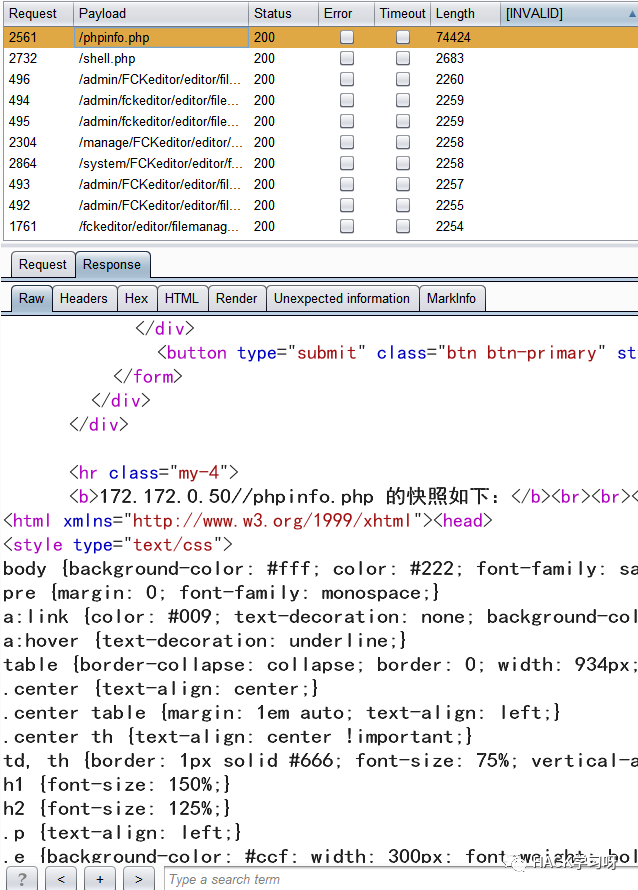638x890 pixels.
Task: Toggle Timeout checkbox for request 492
Action: coord(403,205)
